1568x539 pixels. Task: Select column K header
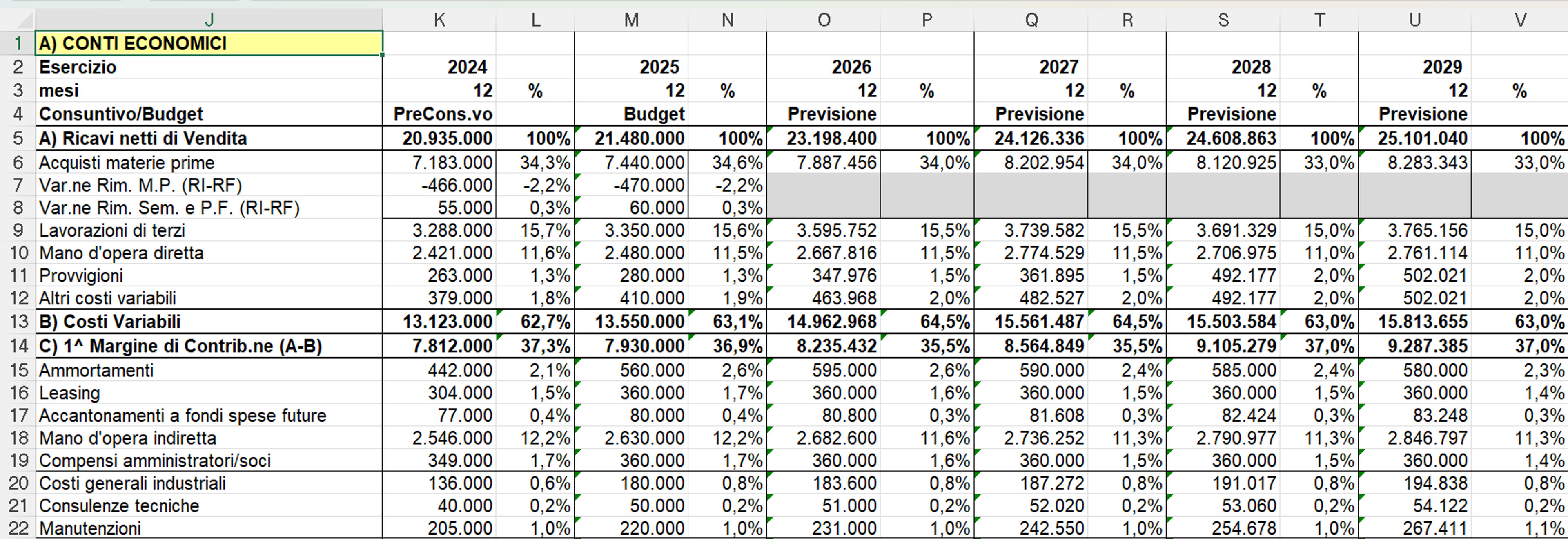pyautogui.click(x=439, y=20)
